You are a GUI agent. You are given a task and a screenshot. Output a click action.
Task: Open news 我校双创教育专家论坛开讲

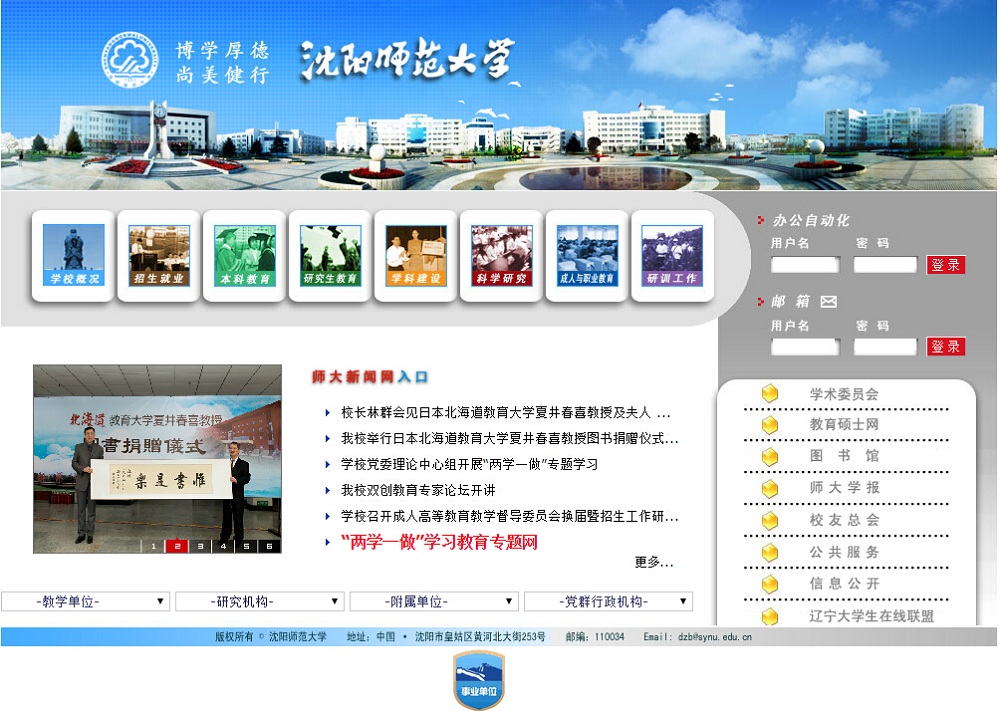tap(418, 490)
